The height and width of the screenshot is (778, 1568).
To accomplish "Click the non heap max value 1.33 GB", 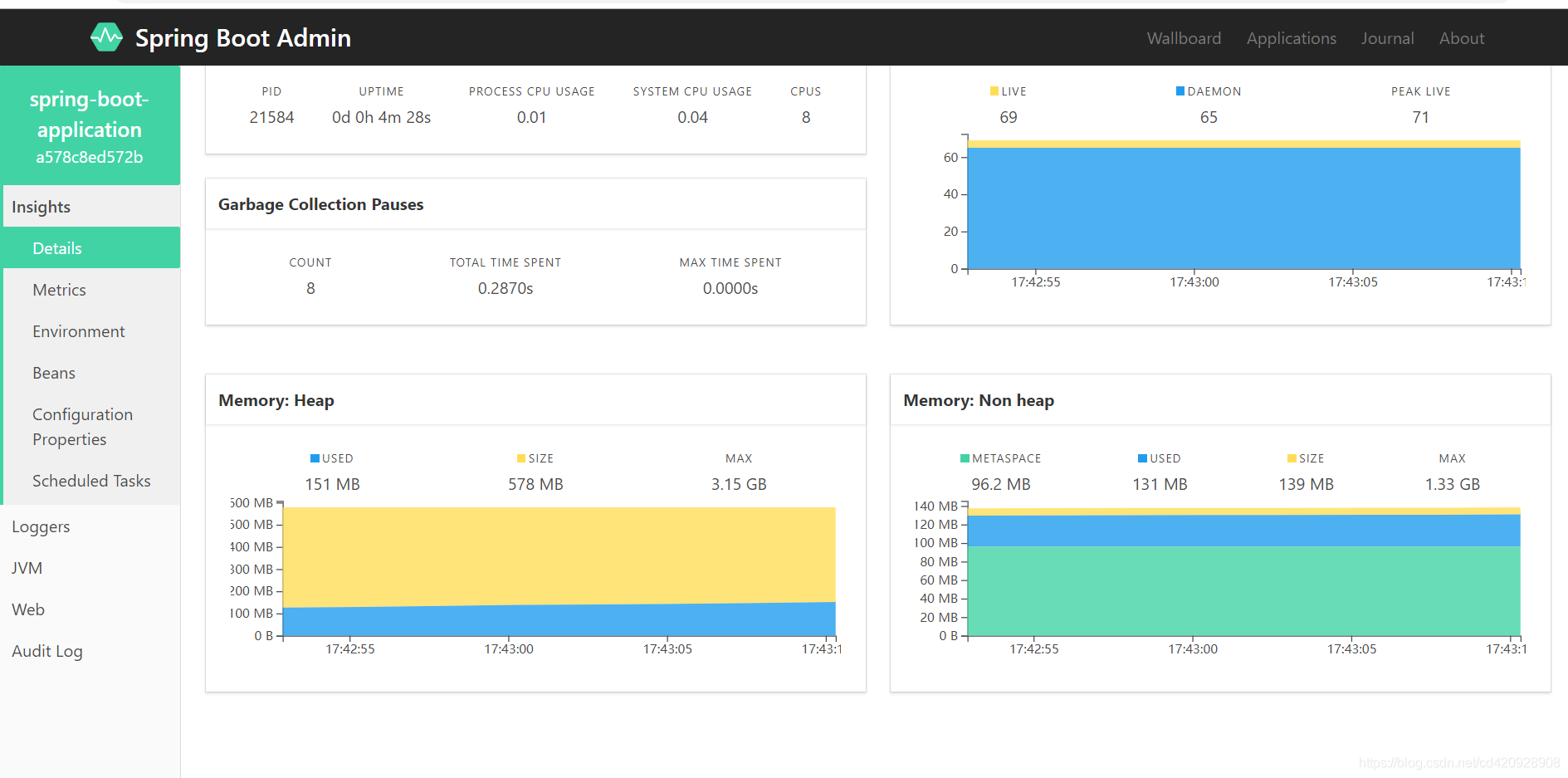I will point(1453,484).
